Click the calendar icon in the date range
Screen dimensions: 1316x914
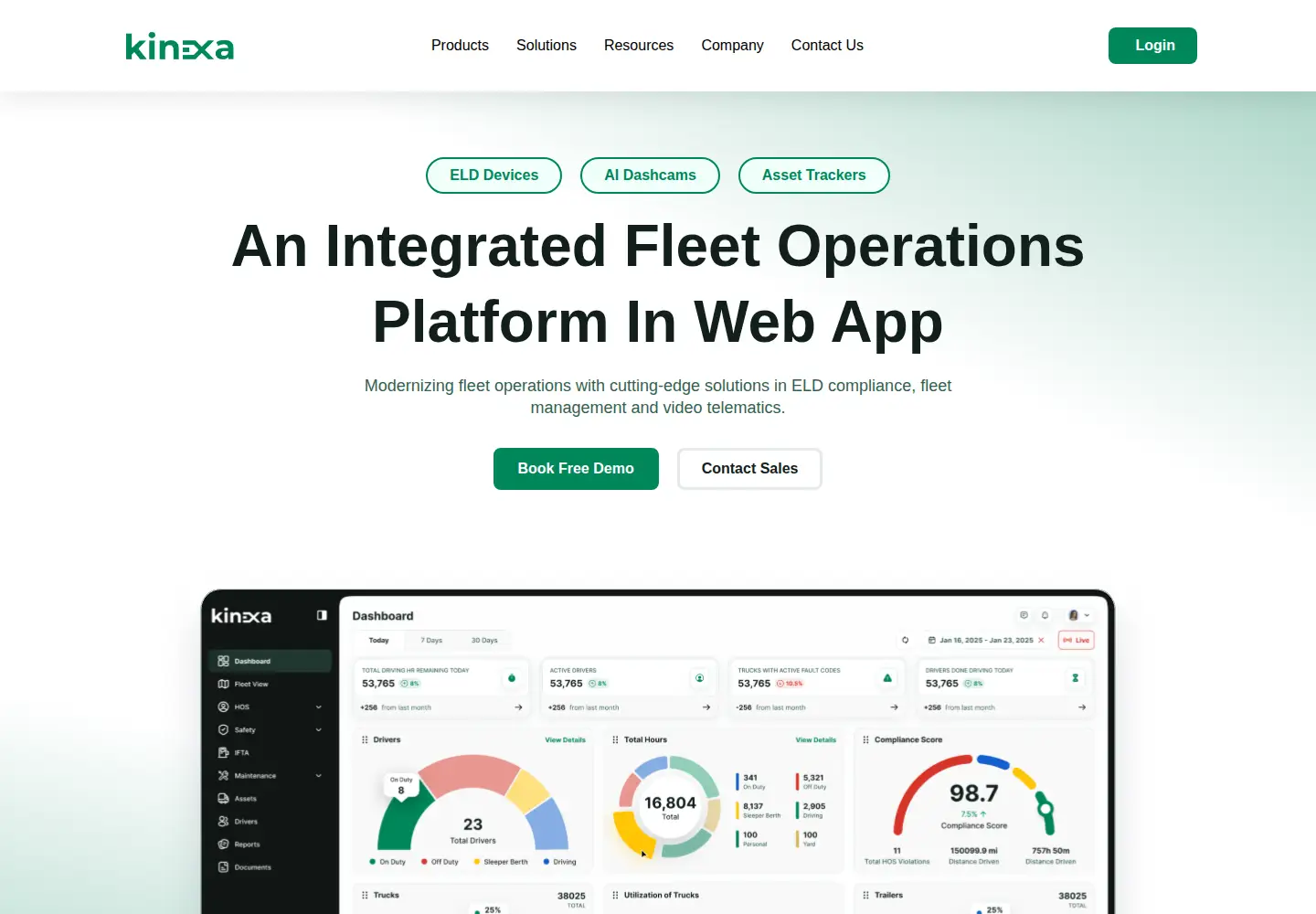point(931,640)
